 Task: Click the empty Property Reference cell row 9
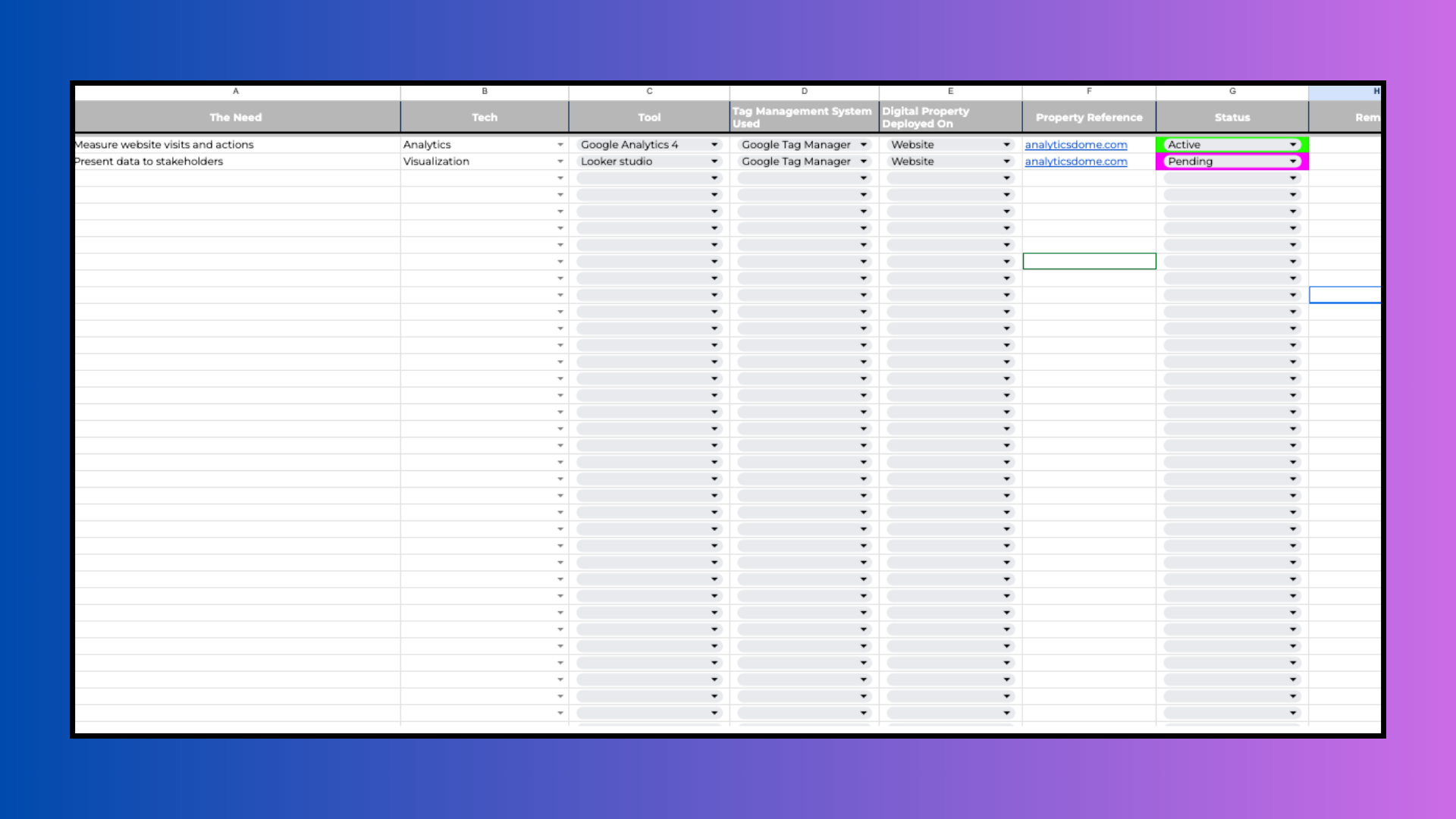coord(1089,261)
